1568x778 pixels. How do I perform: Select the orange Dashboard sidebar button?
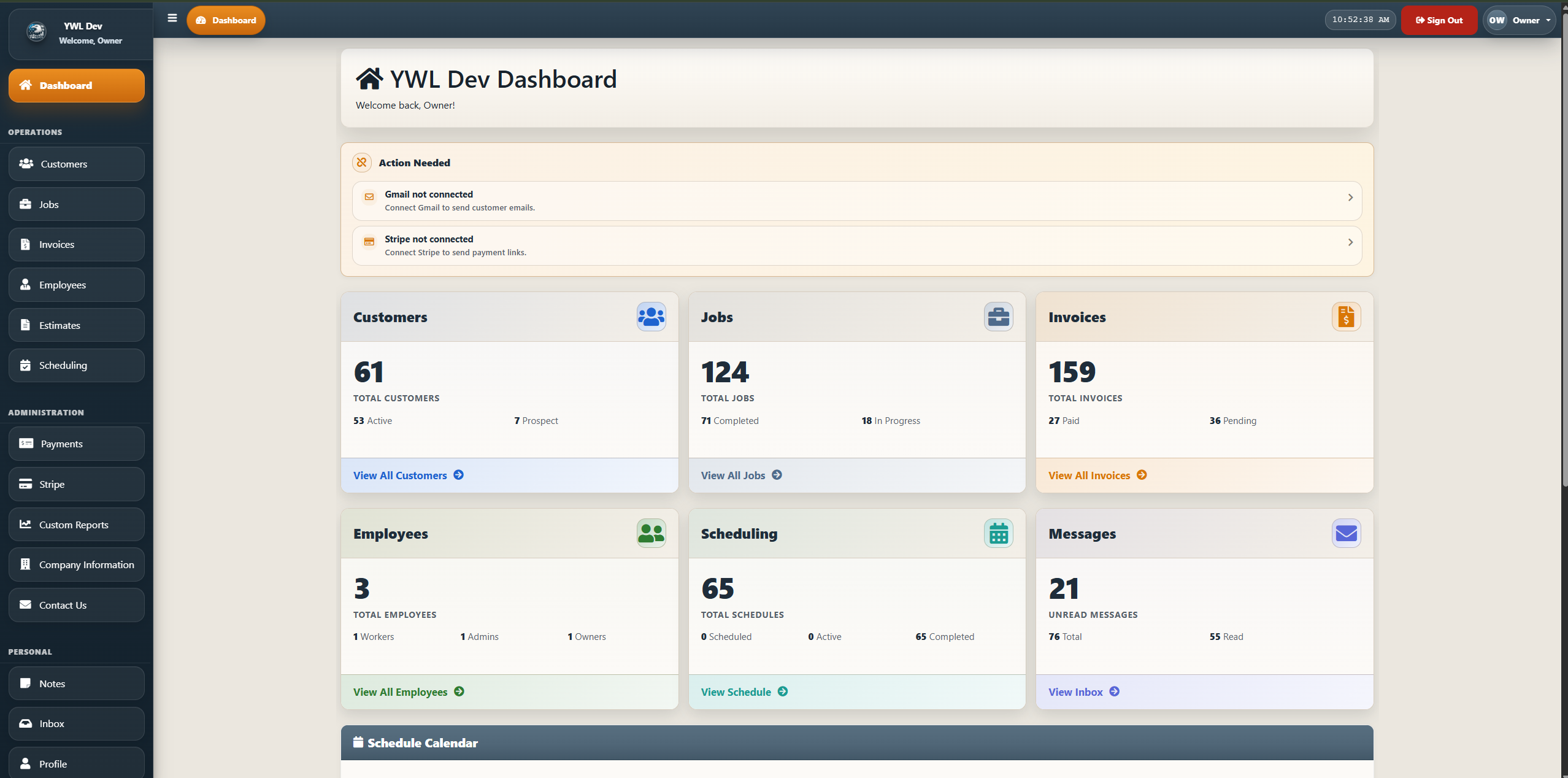(x=77, y=85)
